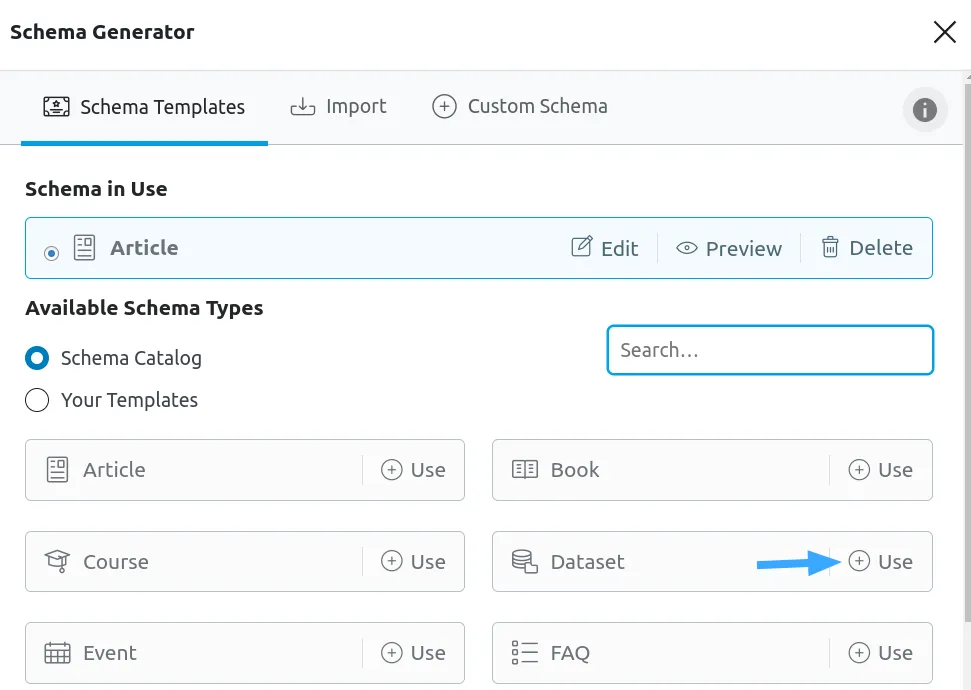The width and height of the screenshot is (971, 690).
Task: Click the Search field
Action: pos(769,350)
